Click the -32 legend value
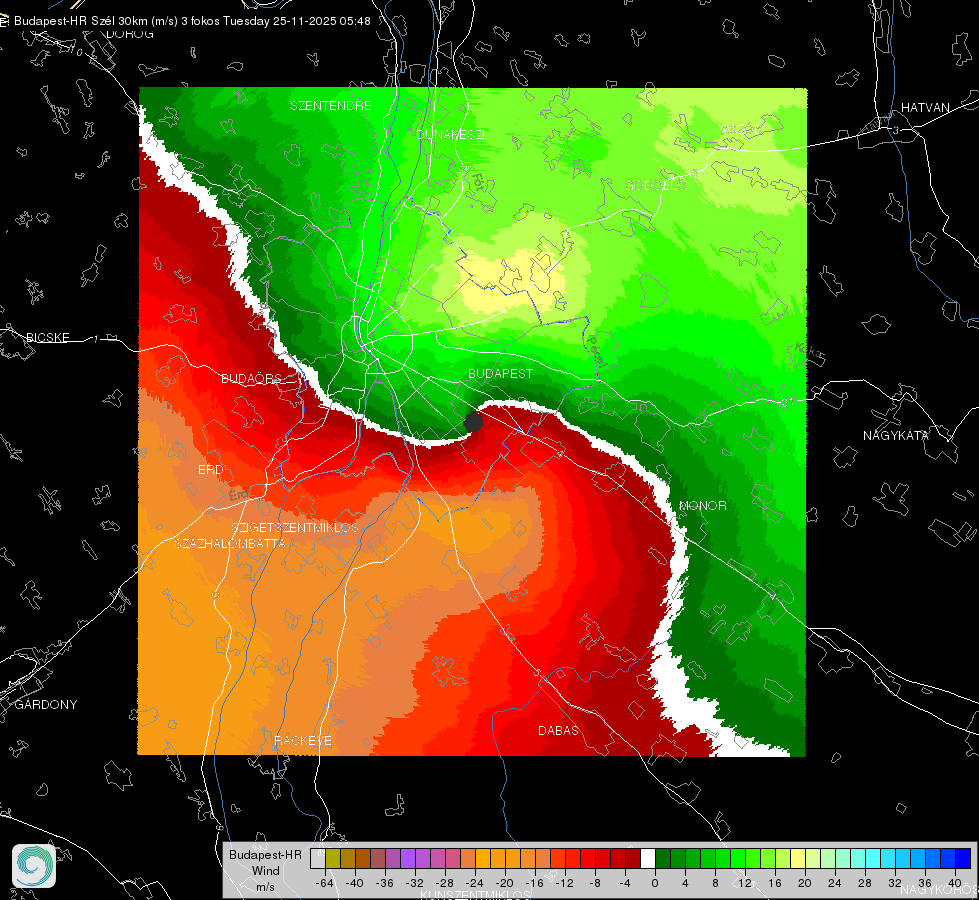 tap(415, 883)
